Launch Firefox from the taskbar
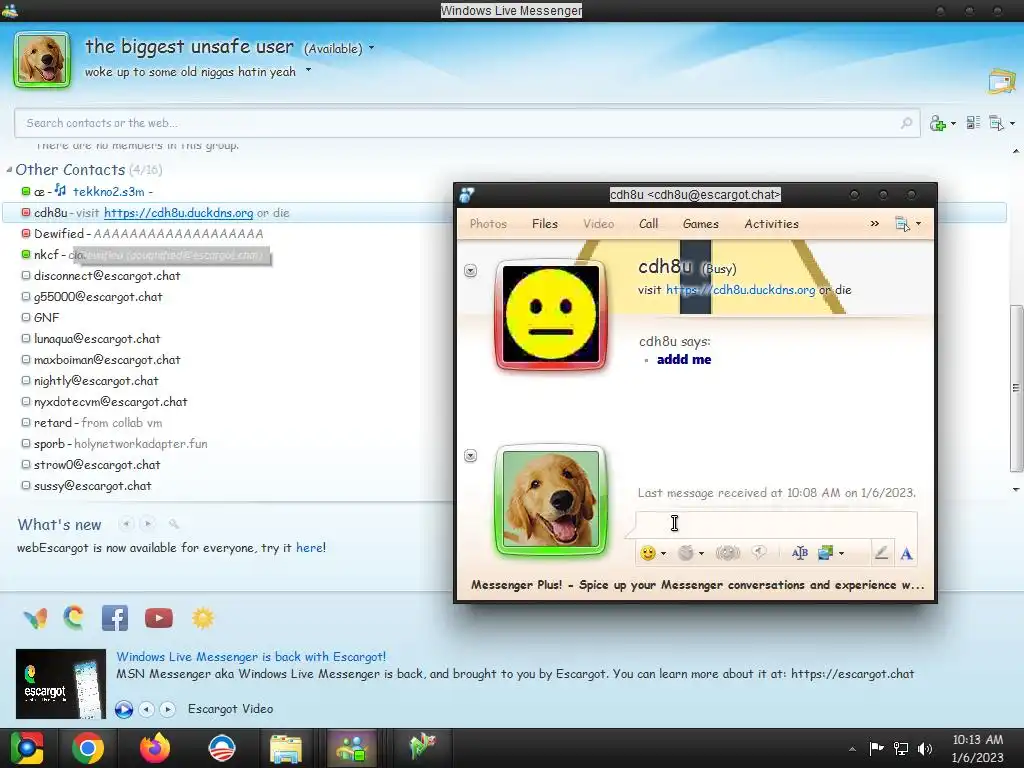This screenshot has height=768, width=1024. click(155, 748)
